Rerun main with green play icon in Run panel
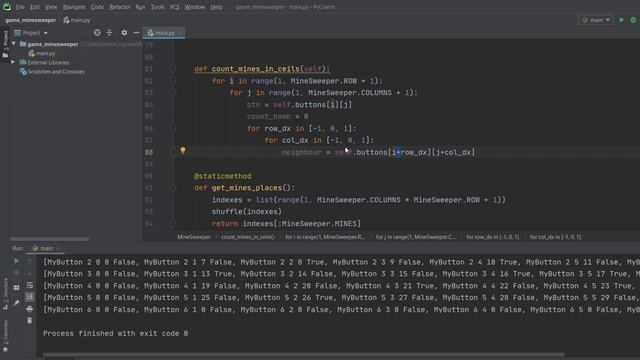The image size is (640, 360). coord(16,261)
